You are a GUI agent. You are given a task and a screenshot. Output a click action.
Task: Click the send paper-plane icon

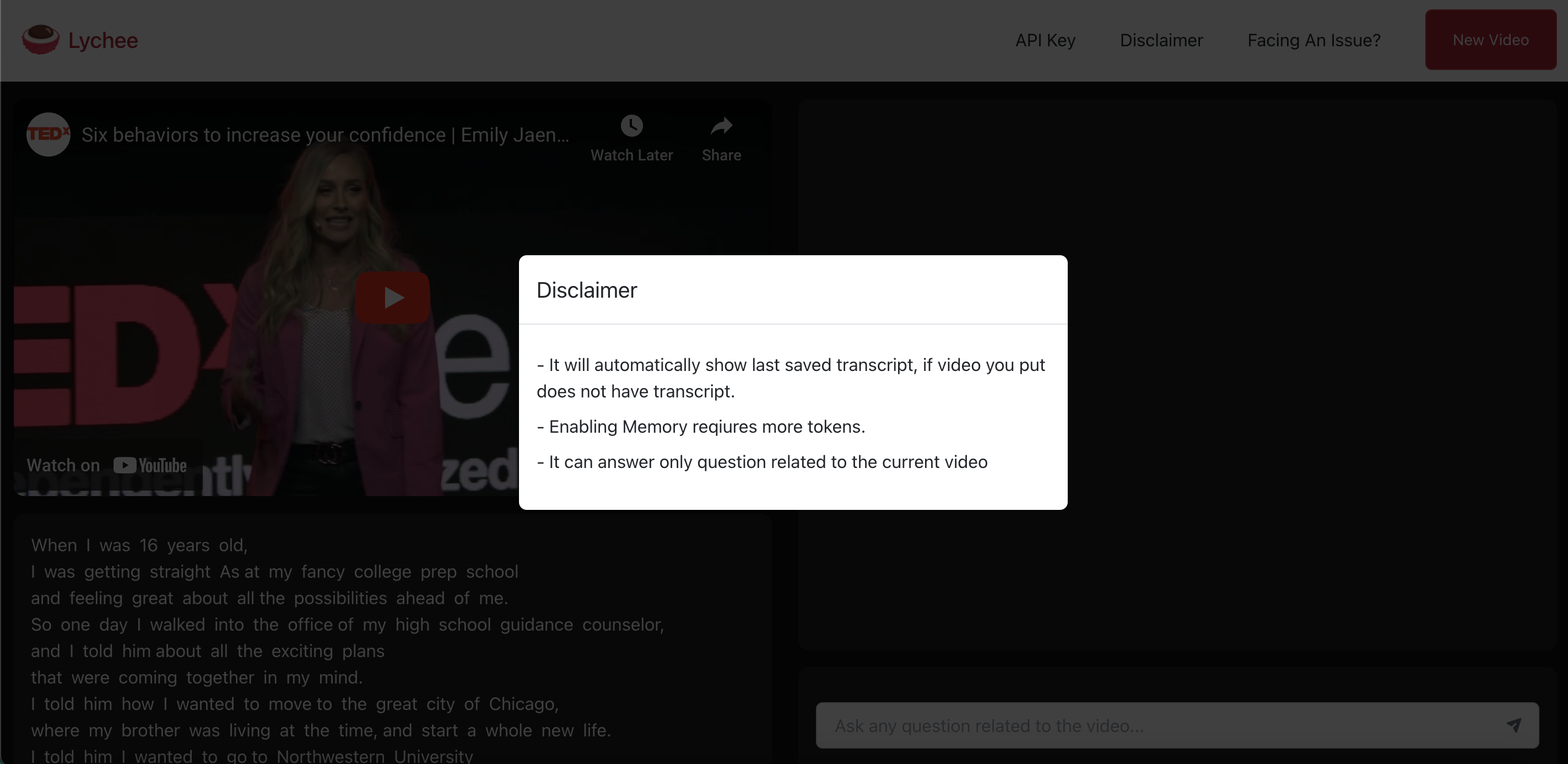(x=1514, y=725)
